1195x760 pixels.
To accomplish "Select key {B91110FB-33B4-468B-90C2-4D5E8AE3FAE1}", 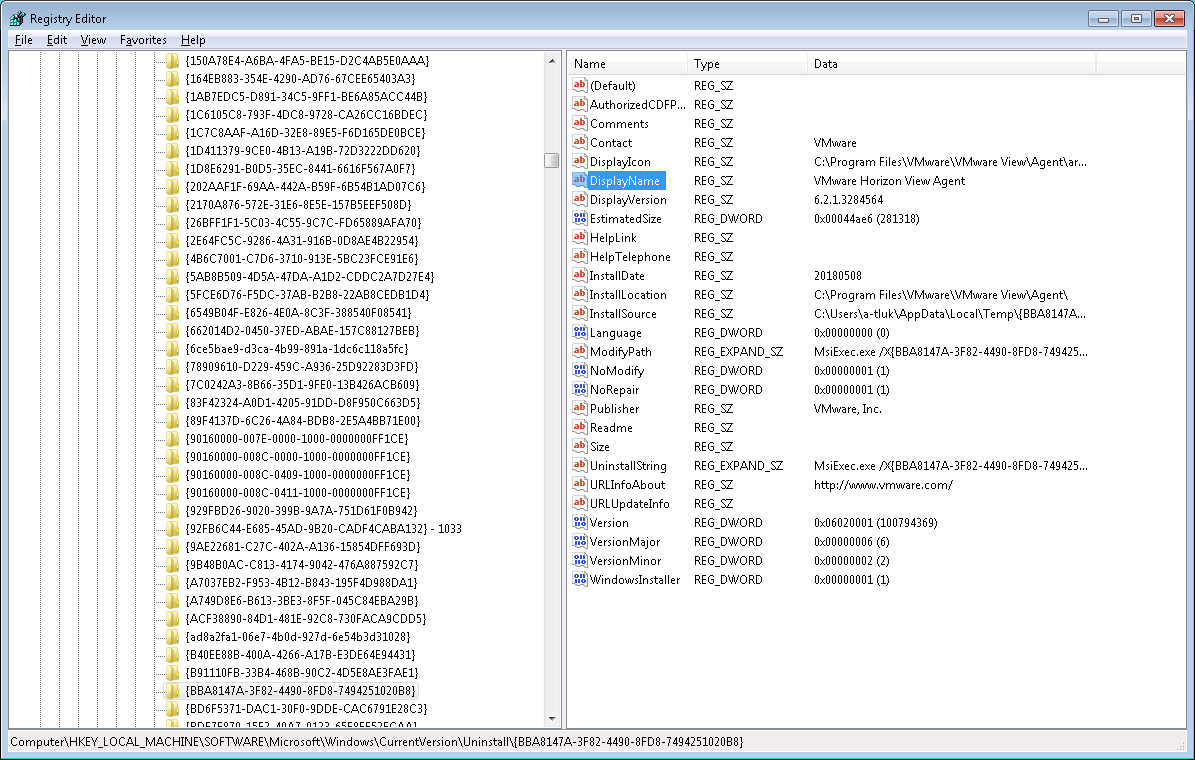I will [302, 673].
